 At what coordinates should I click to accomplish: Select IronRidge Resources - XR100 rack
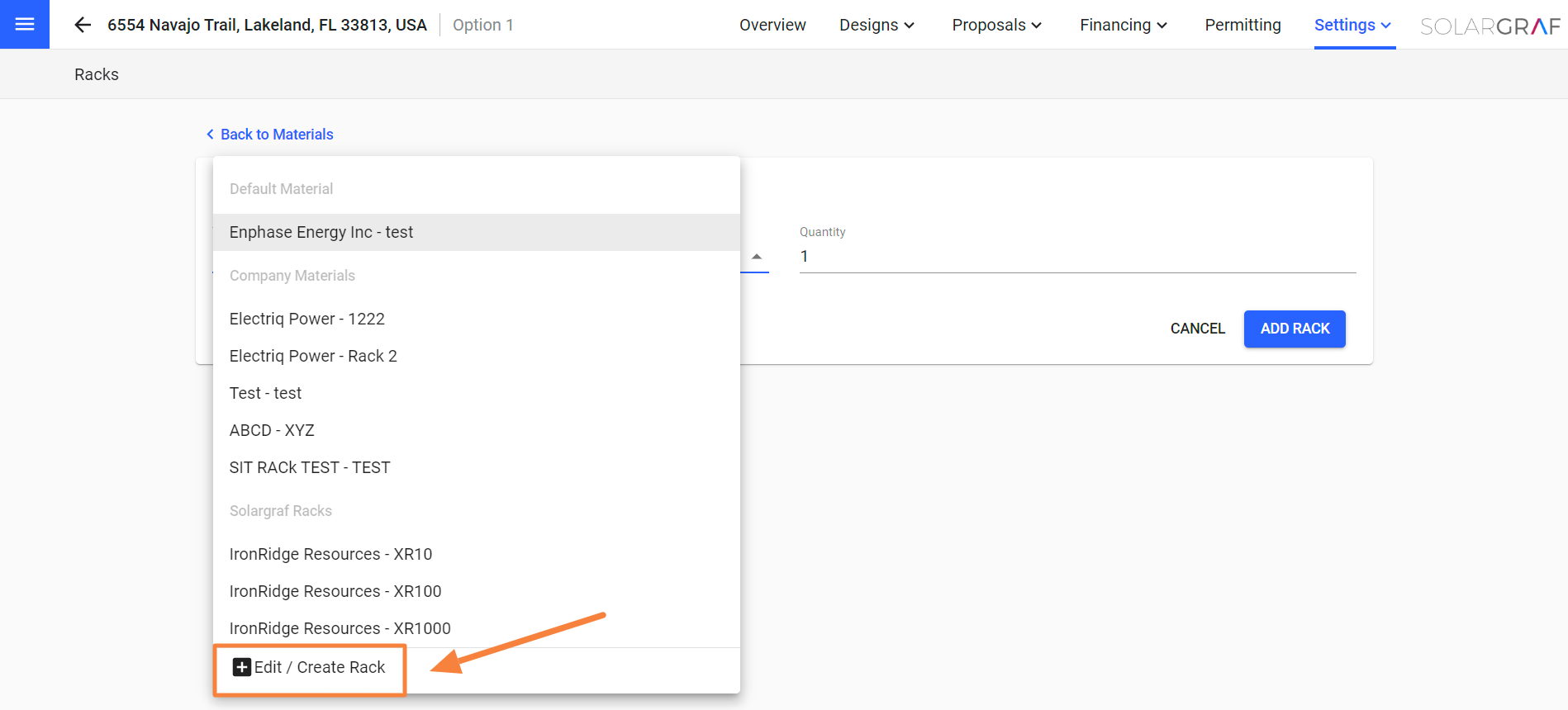point(335,591)
